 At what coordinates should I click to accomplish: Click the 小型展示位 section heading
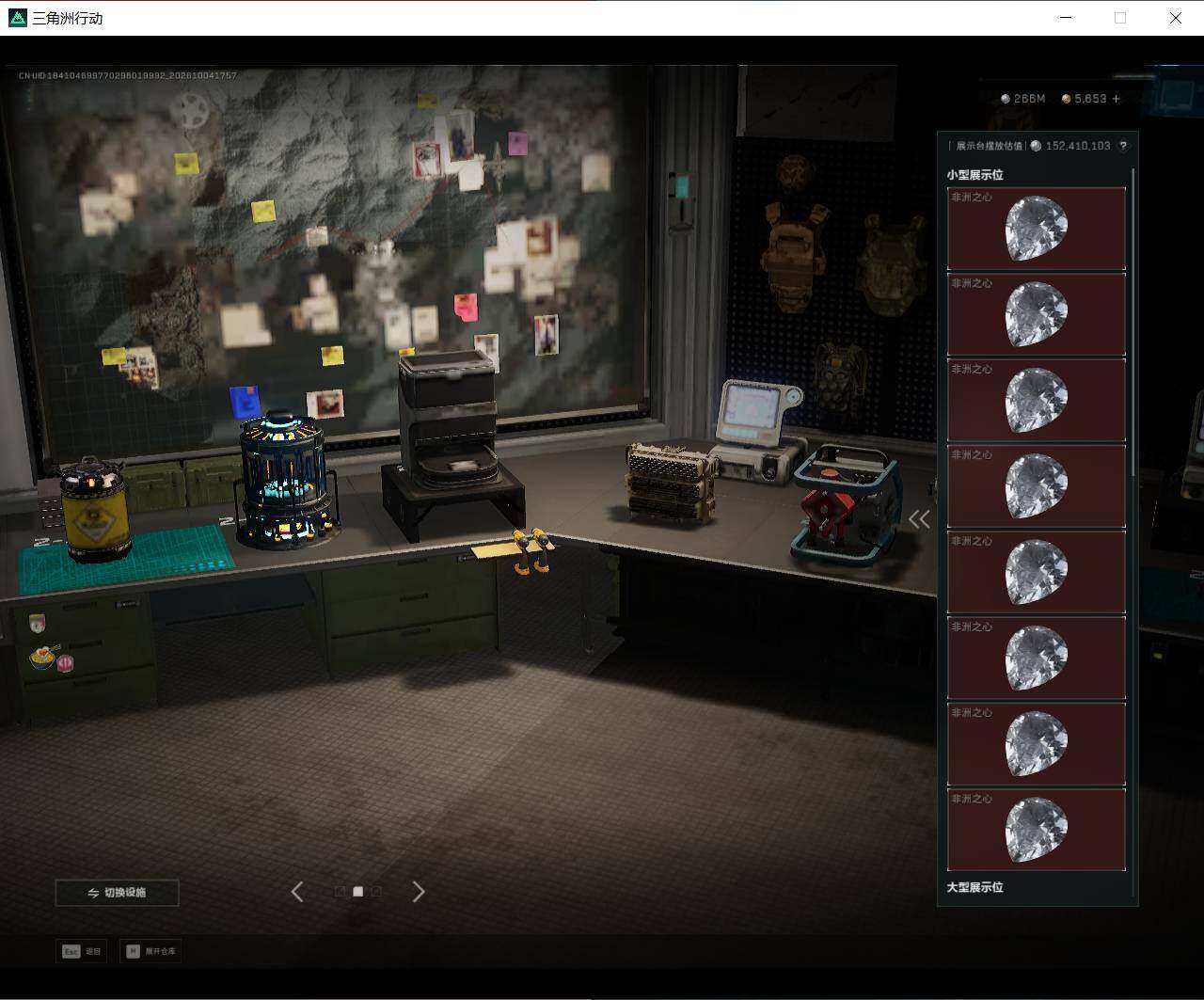click(974, 175)
